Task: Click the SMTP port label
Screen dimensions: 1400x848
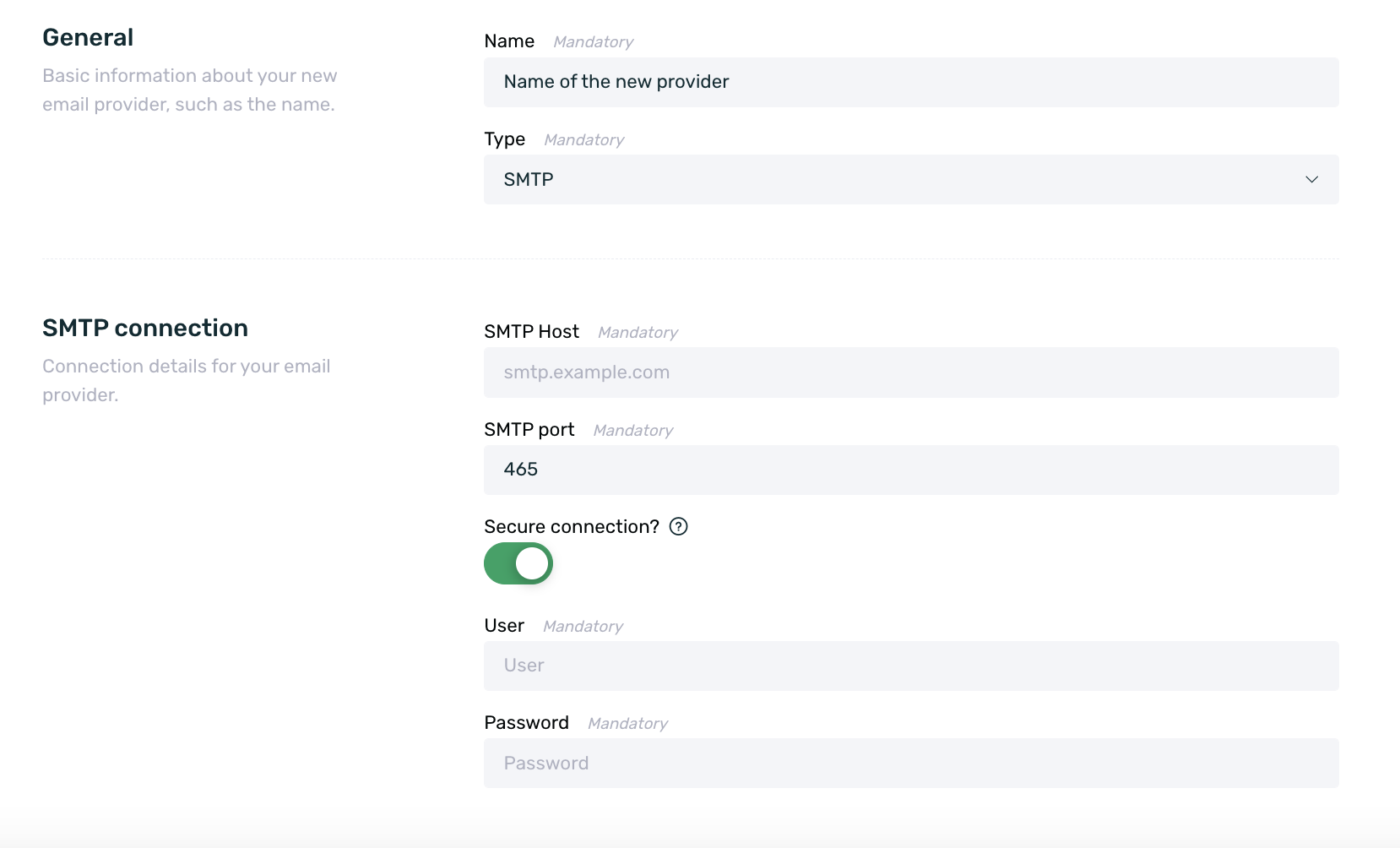Action: click(529, 430)
